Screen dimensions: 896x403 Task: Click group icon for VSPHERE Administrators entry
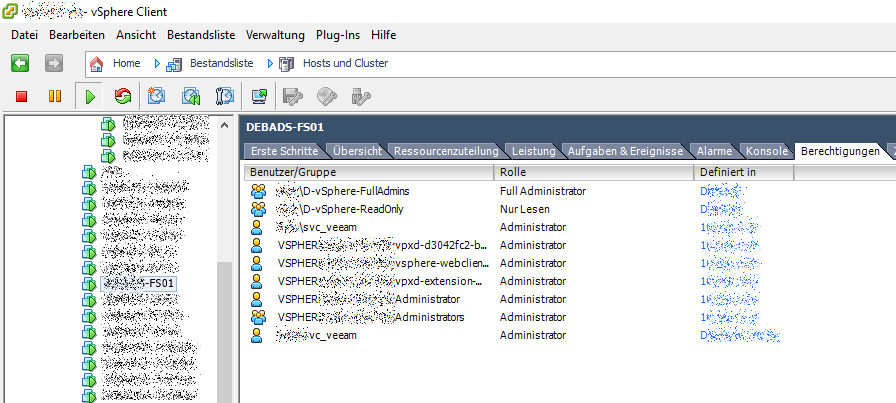point(258,317)
